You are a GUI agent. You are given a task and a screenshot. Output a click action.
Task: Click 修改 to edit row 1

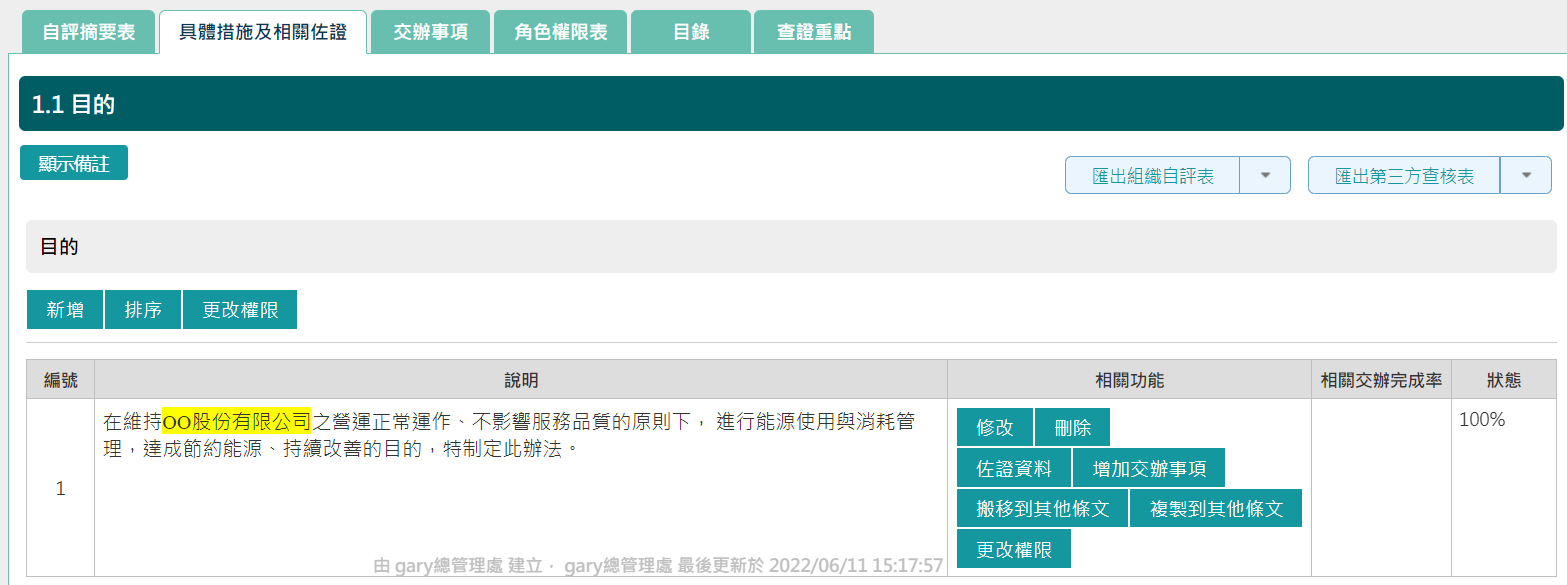[x=995, y=428]
